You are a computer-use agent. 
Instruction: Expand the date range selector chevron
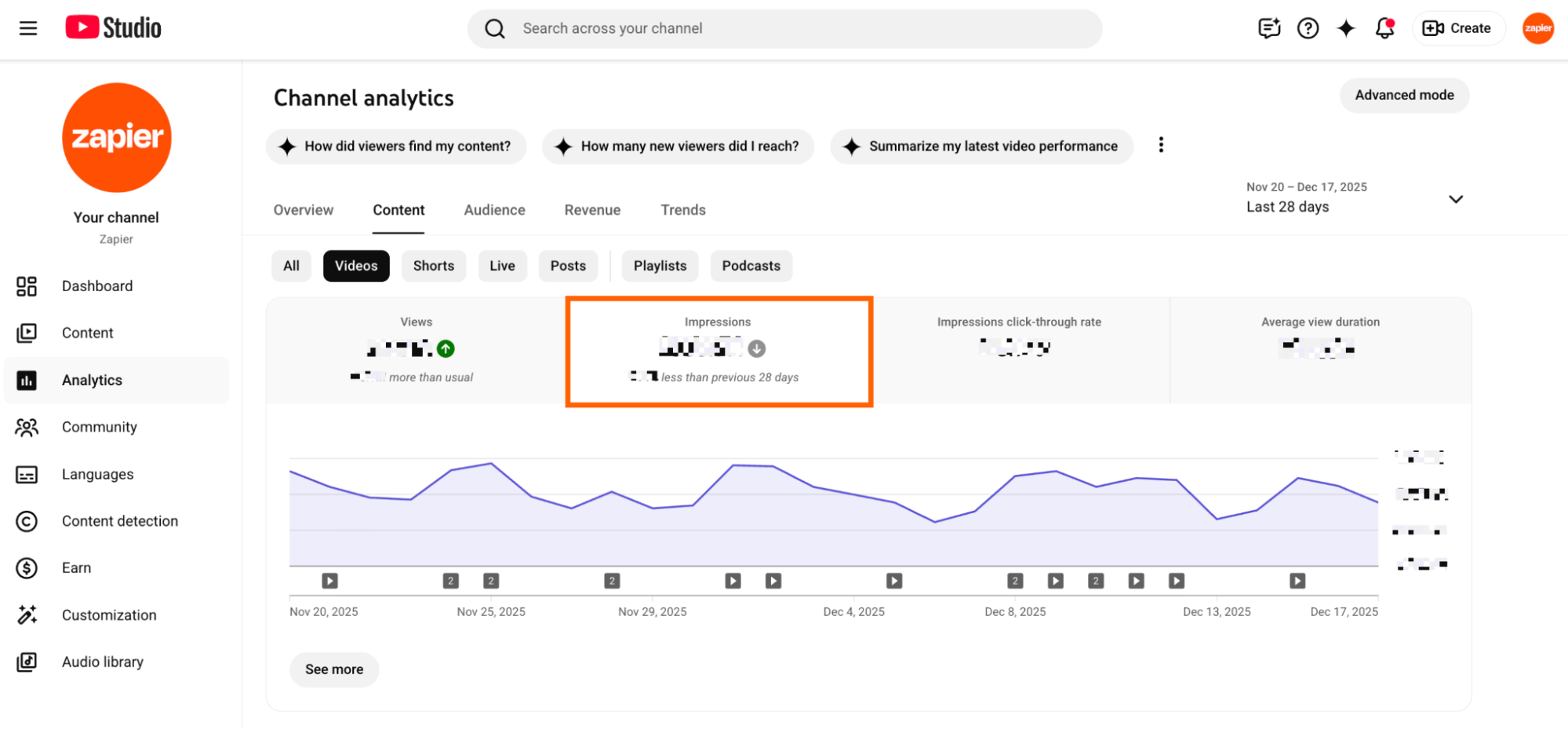1456,199
